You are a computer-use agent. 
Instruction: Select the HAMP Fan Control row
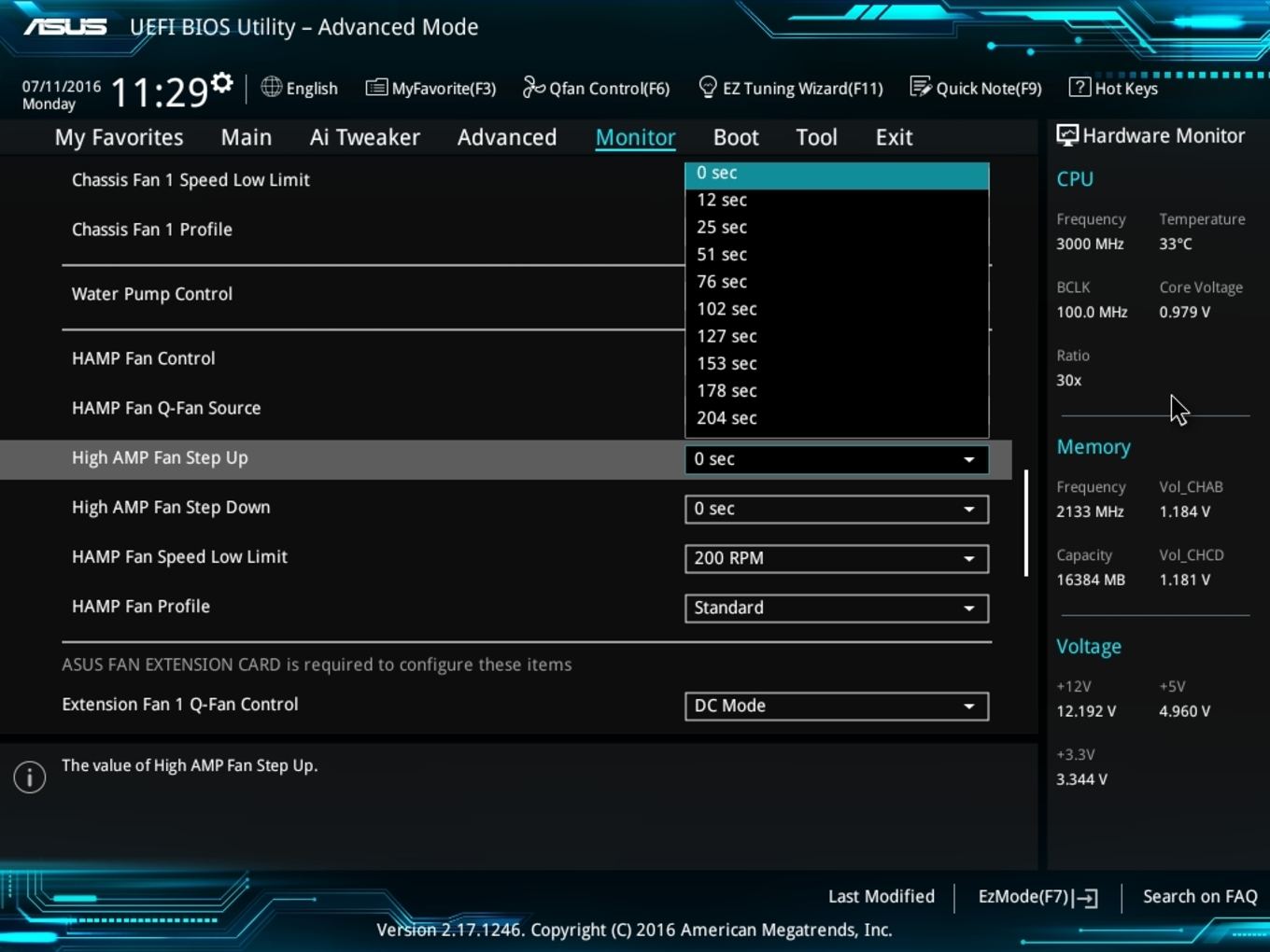tap(144, 358)
